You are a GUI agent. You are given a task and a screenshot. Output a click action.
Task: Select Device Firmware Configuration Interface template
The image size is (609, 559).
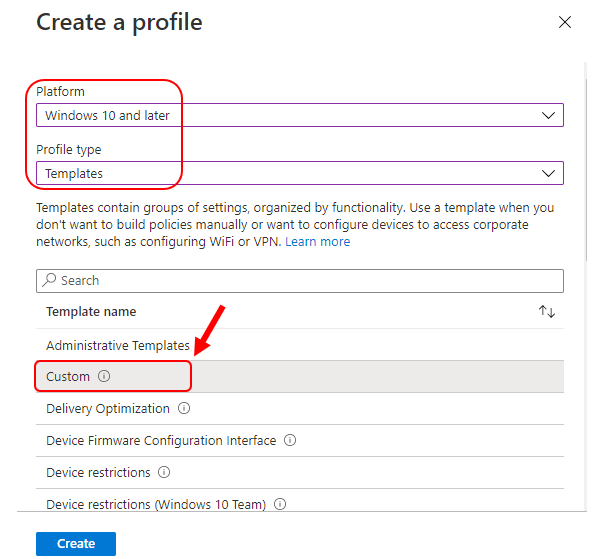(x=299, y=441)
